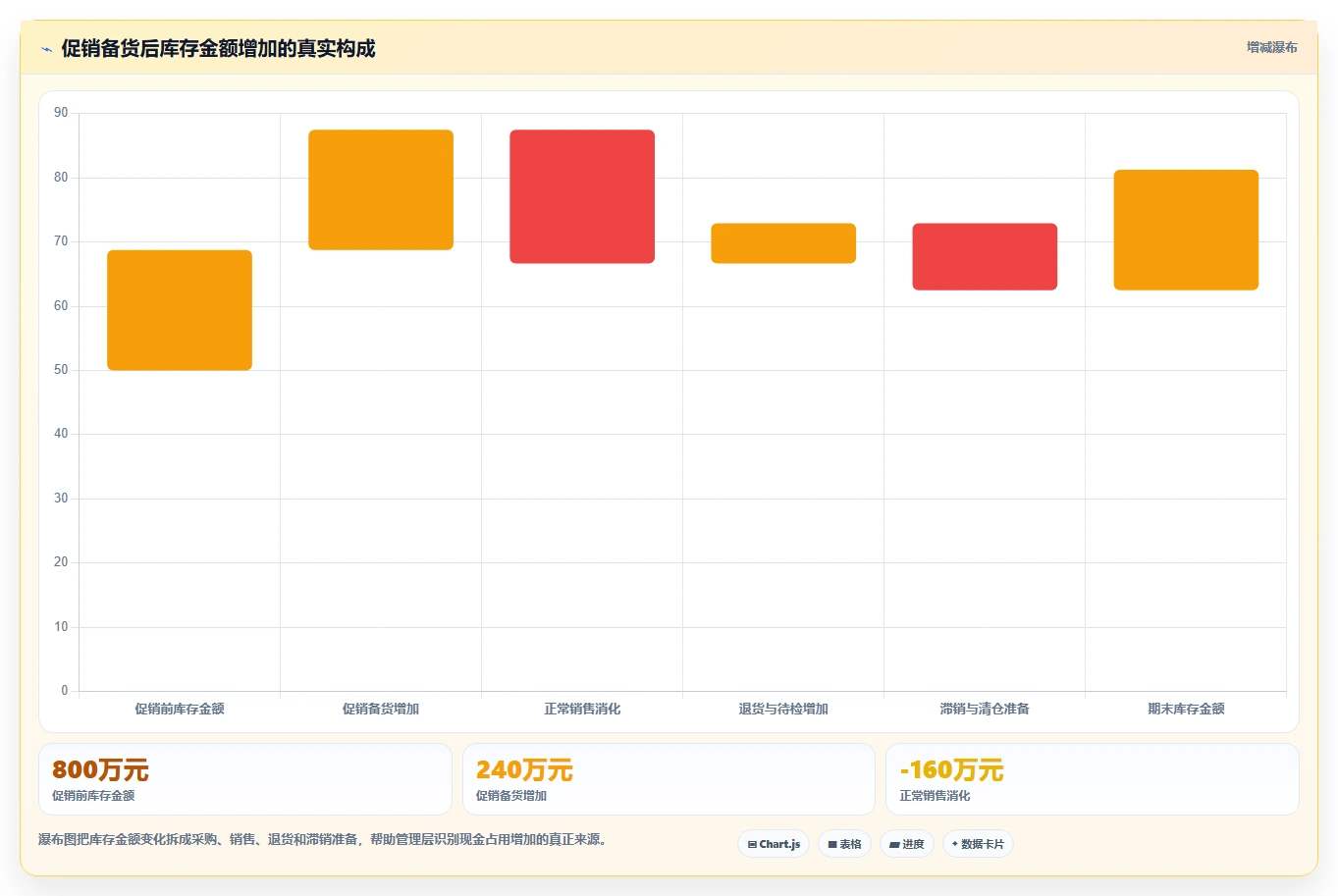
Task: Click the 增减瀑布 label in the header
Action: pos(1271,47)
